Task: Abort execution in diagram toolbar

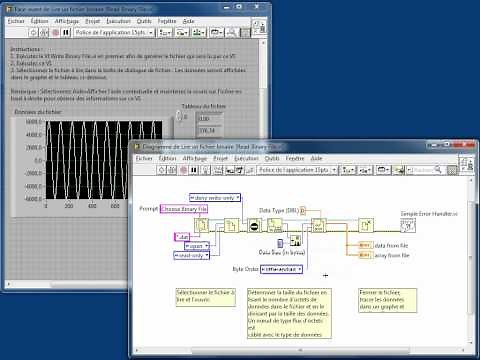Action: pyautogui.click(x=183, y=170)
